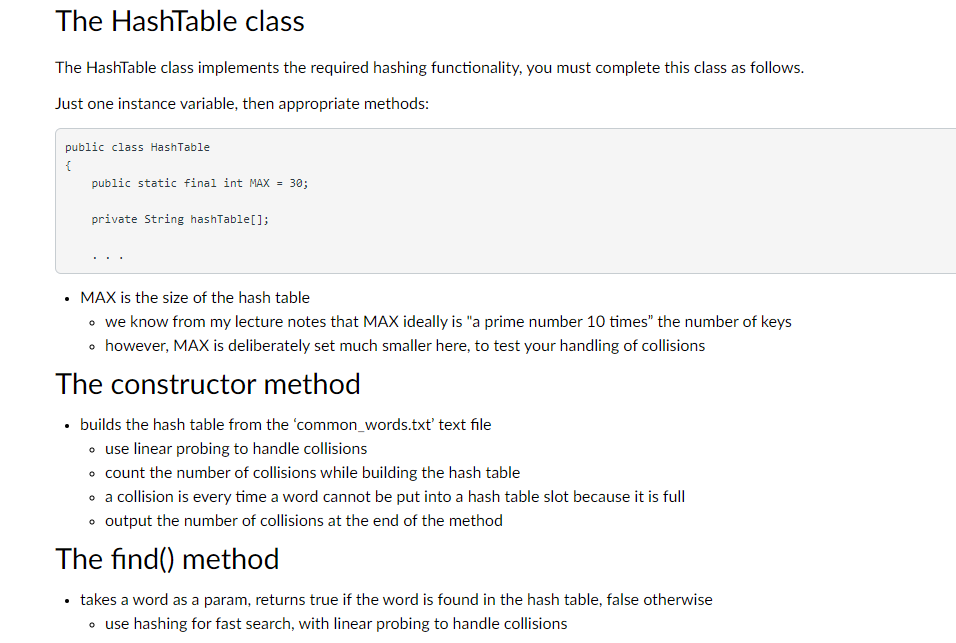Click the 'a prime number 10 times' bullet
This screenshot has height=643, width=956.
point(448,322)
